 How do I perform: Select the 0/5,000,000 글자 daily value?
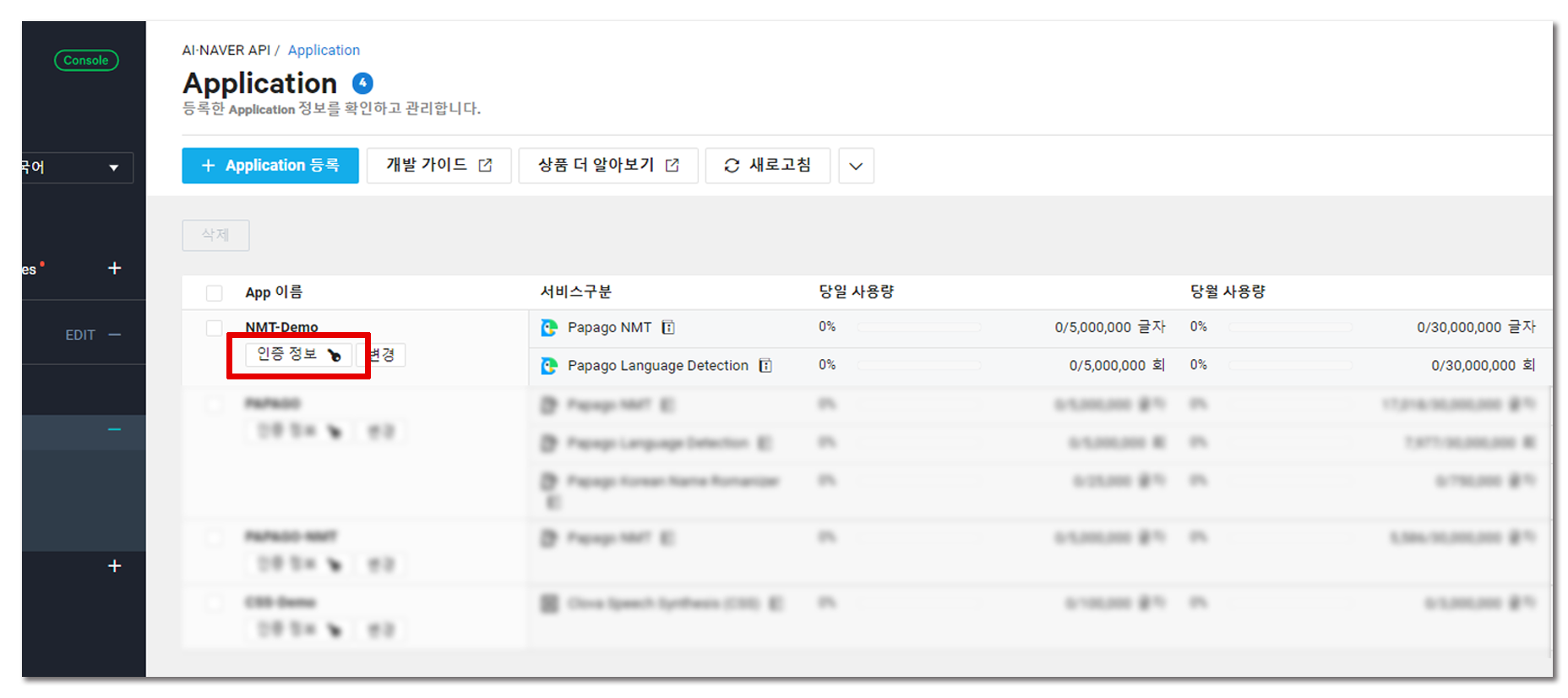pyautogui.click(x=1110, y=327)
